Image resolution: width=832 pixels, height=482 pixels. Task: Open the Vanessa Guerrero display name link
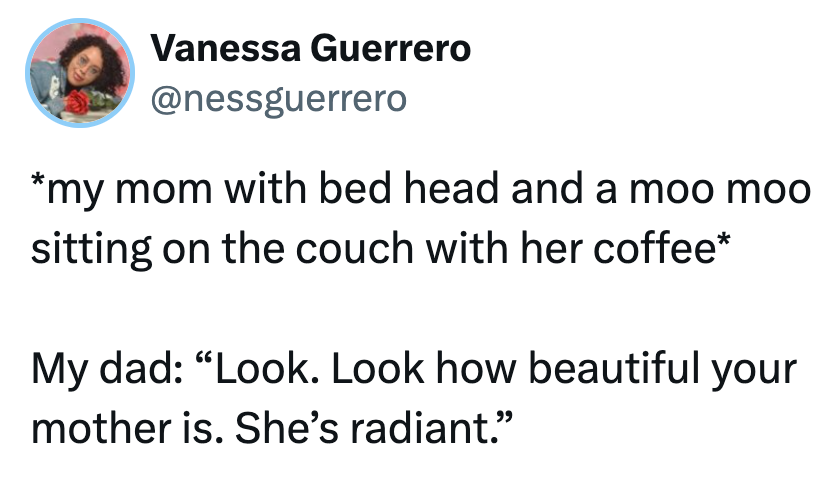(x=311, y=49)
